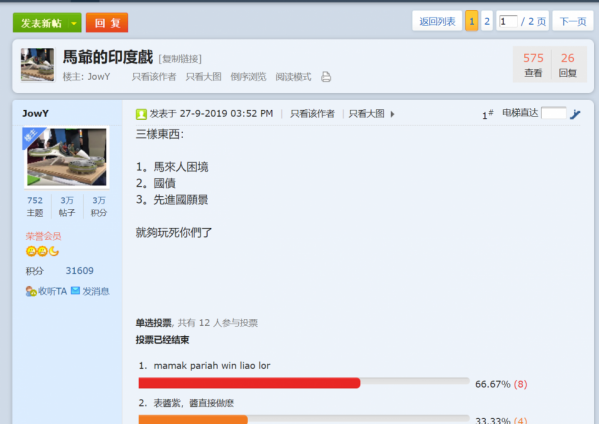Expand arrow next to 只看大图 in post
The image size is (599, 424).
(392, 114)
